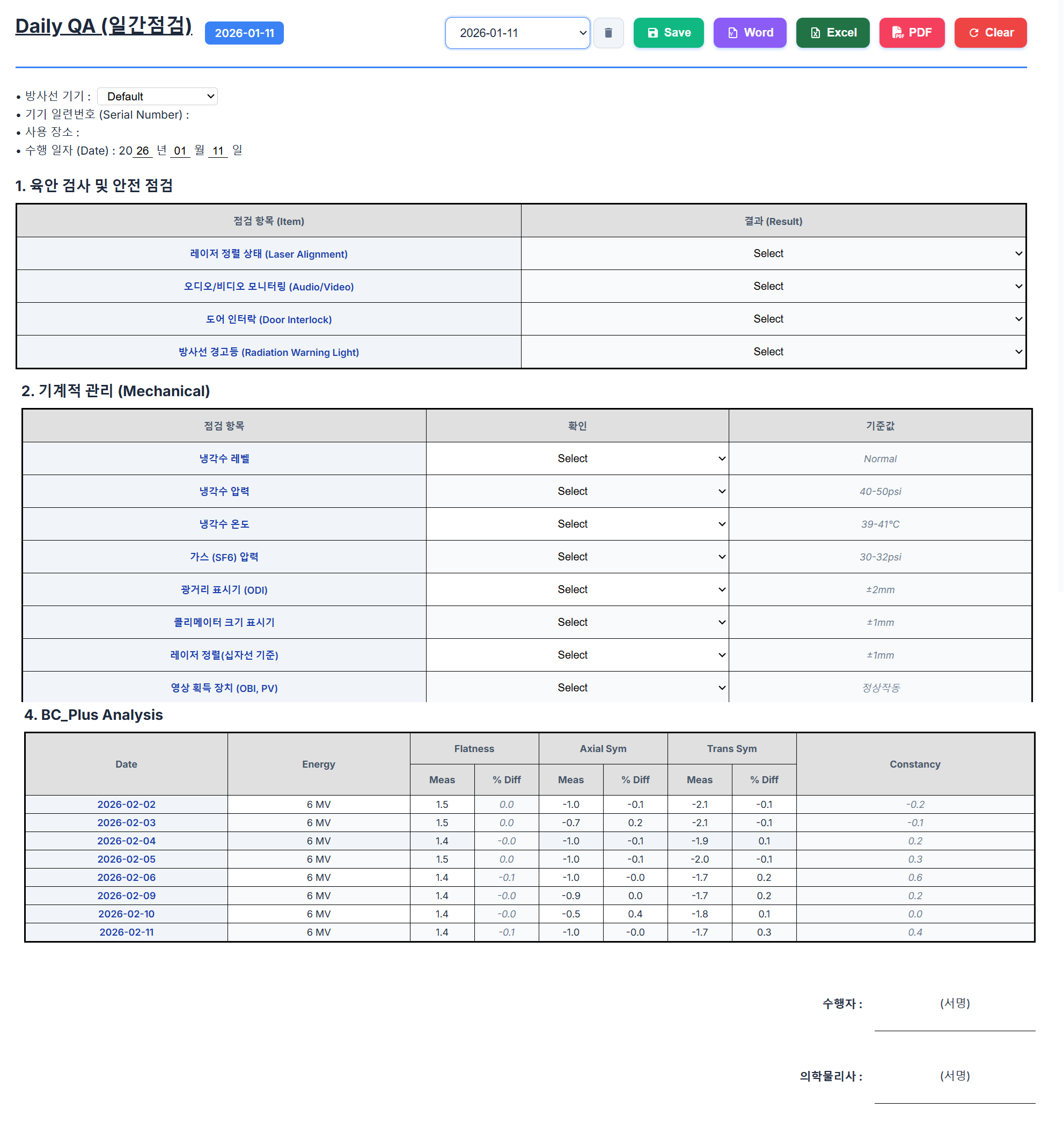The width and height of the screenshot is (1064, 1123).
Task: Clear the QA form
Action: 990,33
